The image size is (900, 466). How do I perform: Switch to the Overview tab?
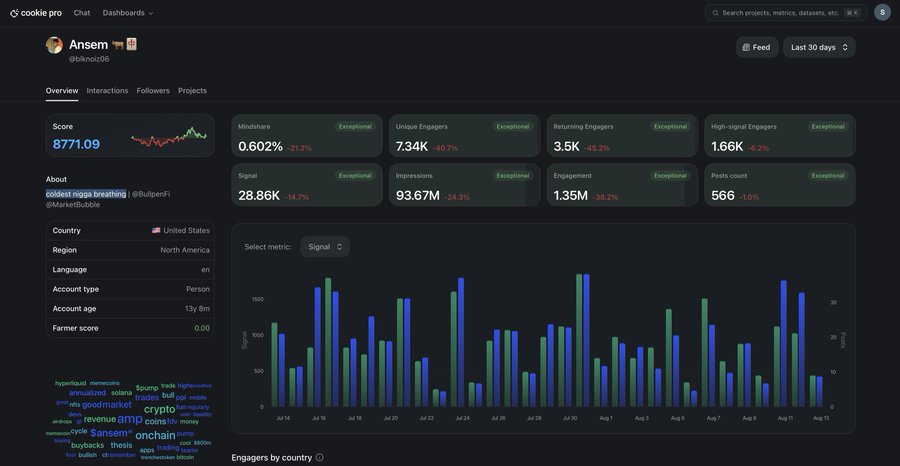click(62, 91)
